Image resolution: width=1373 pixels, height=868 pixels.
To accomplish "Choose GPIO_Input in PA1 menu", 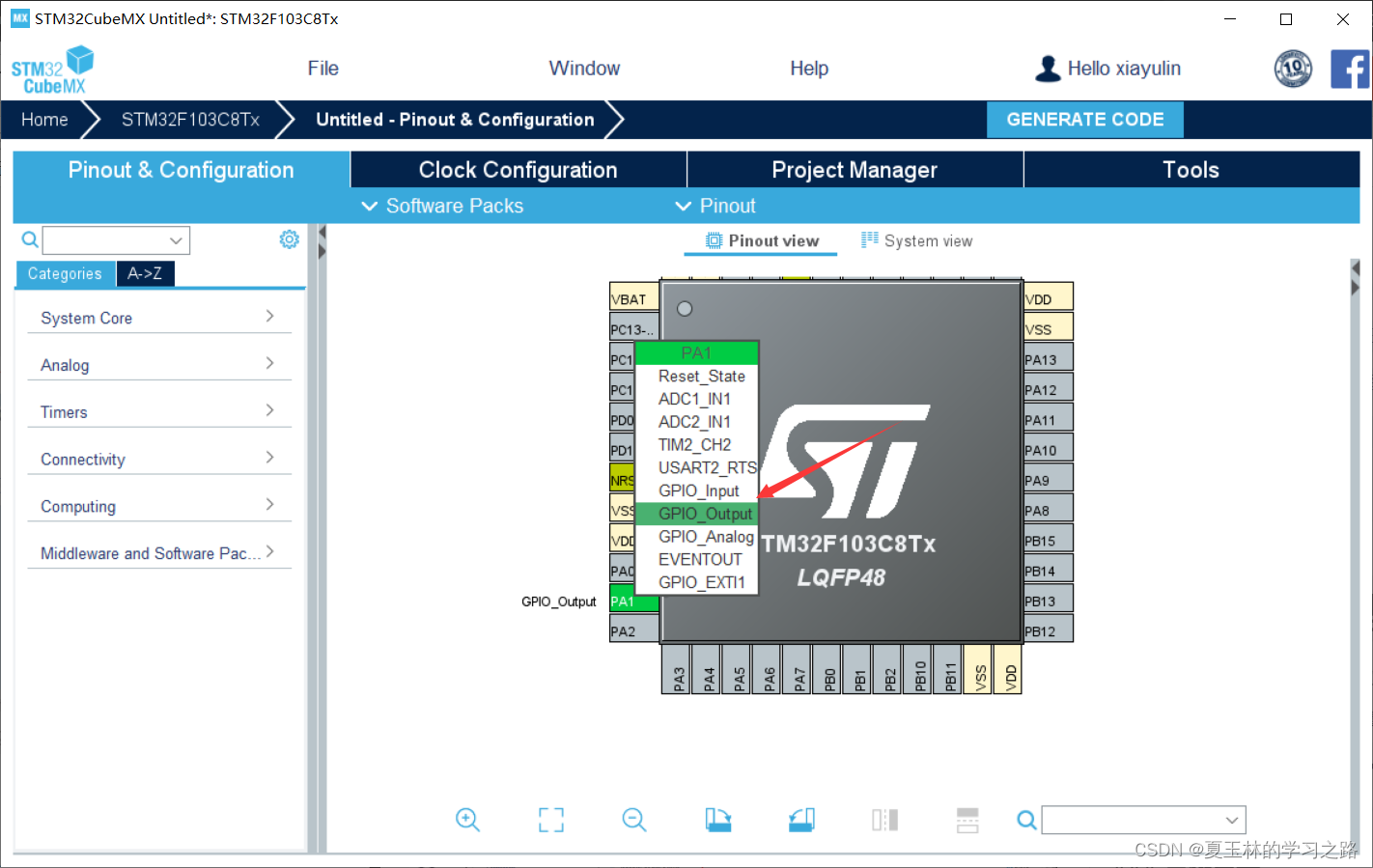I will pyautogui.click(x=698, y=490).
